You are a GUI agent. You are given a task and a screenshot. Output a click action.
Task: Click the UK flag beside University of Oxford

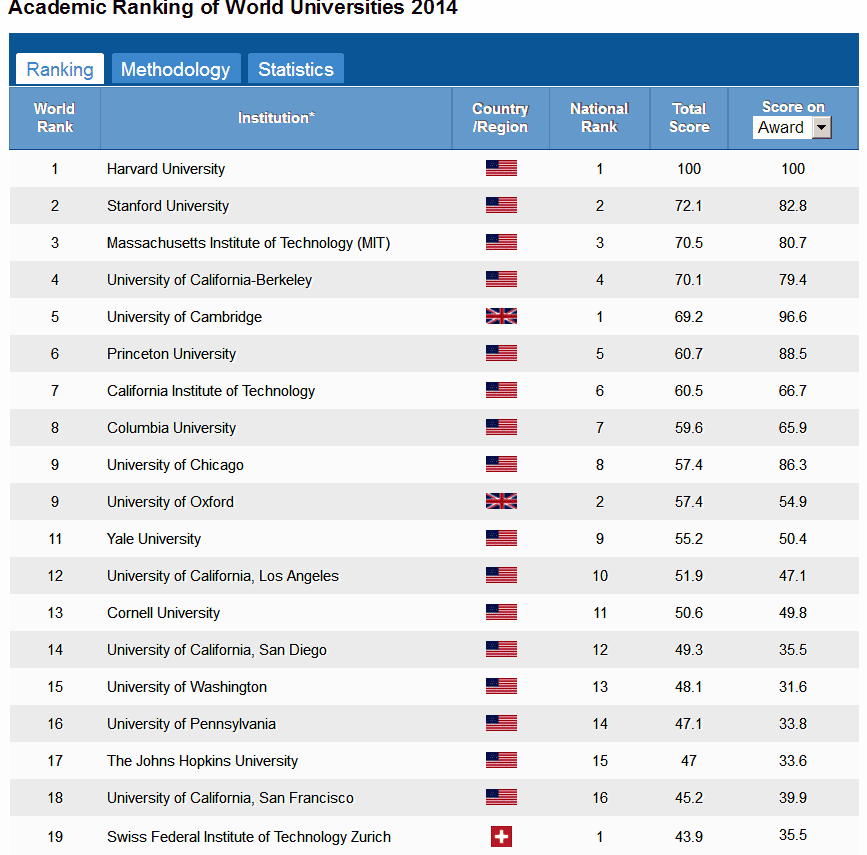(500, 501)
